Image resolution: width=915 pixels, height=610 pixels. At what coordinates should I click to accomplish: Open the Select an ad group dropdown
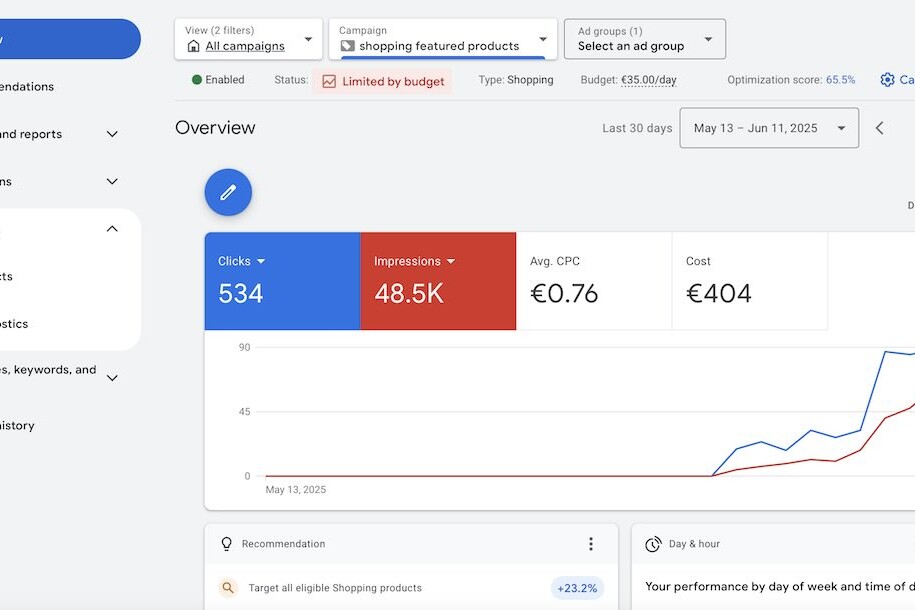pos(645,39)
